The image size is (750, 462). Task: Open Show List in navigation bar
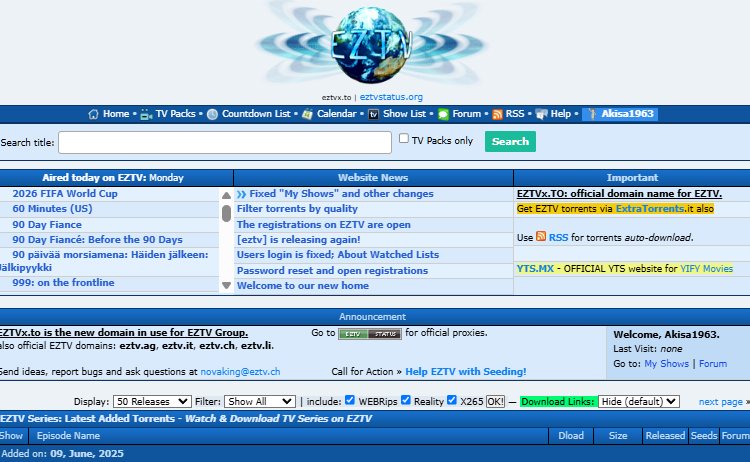(x=404, y=114)
